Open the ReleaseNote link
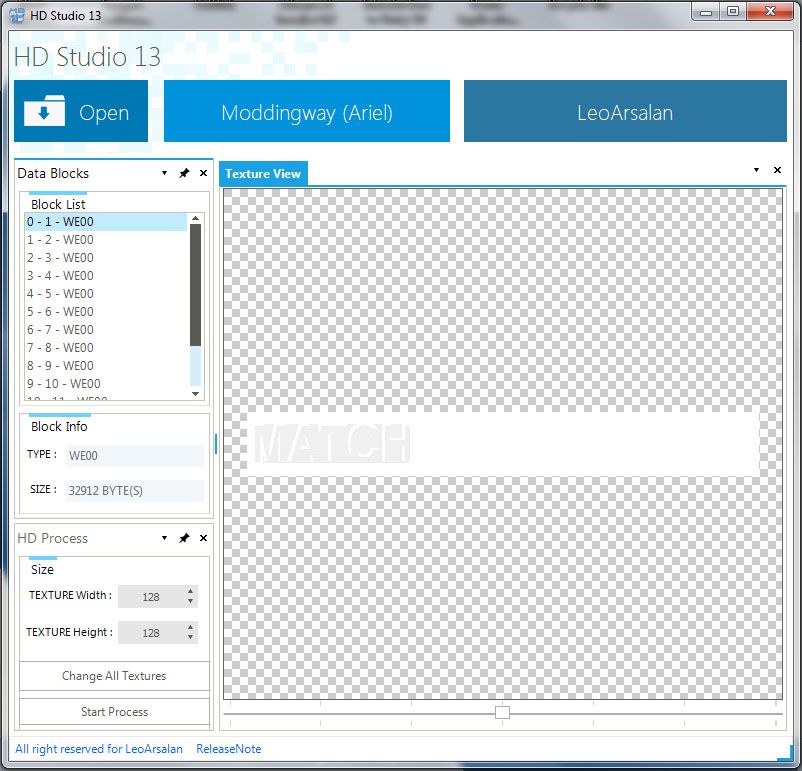Image resolution: width=802 pixels, height=771 pixels. [x=228, y=749]
